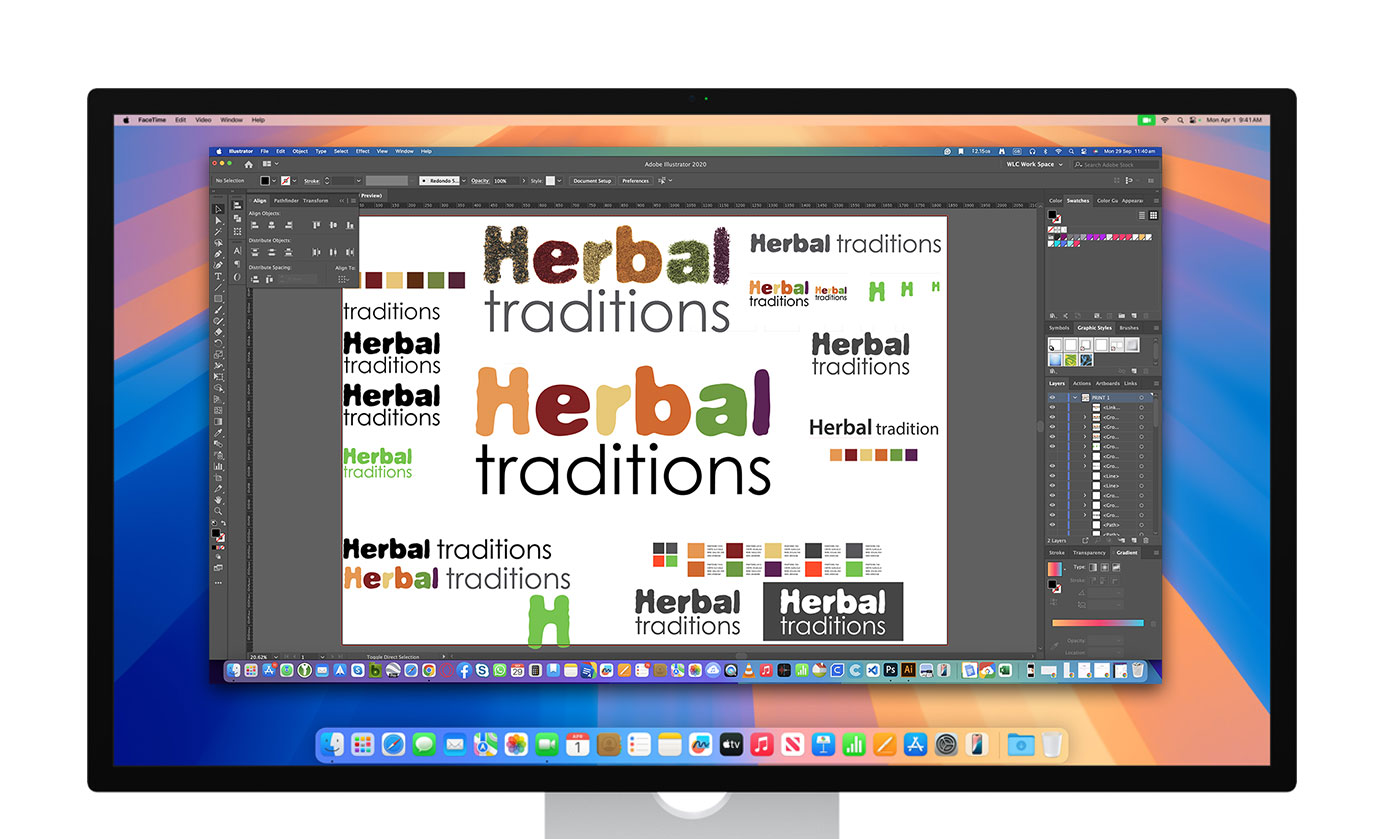
Task: Click the Preferences button
Action: tap(635, 181)
